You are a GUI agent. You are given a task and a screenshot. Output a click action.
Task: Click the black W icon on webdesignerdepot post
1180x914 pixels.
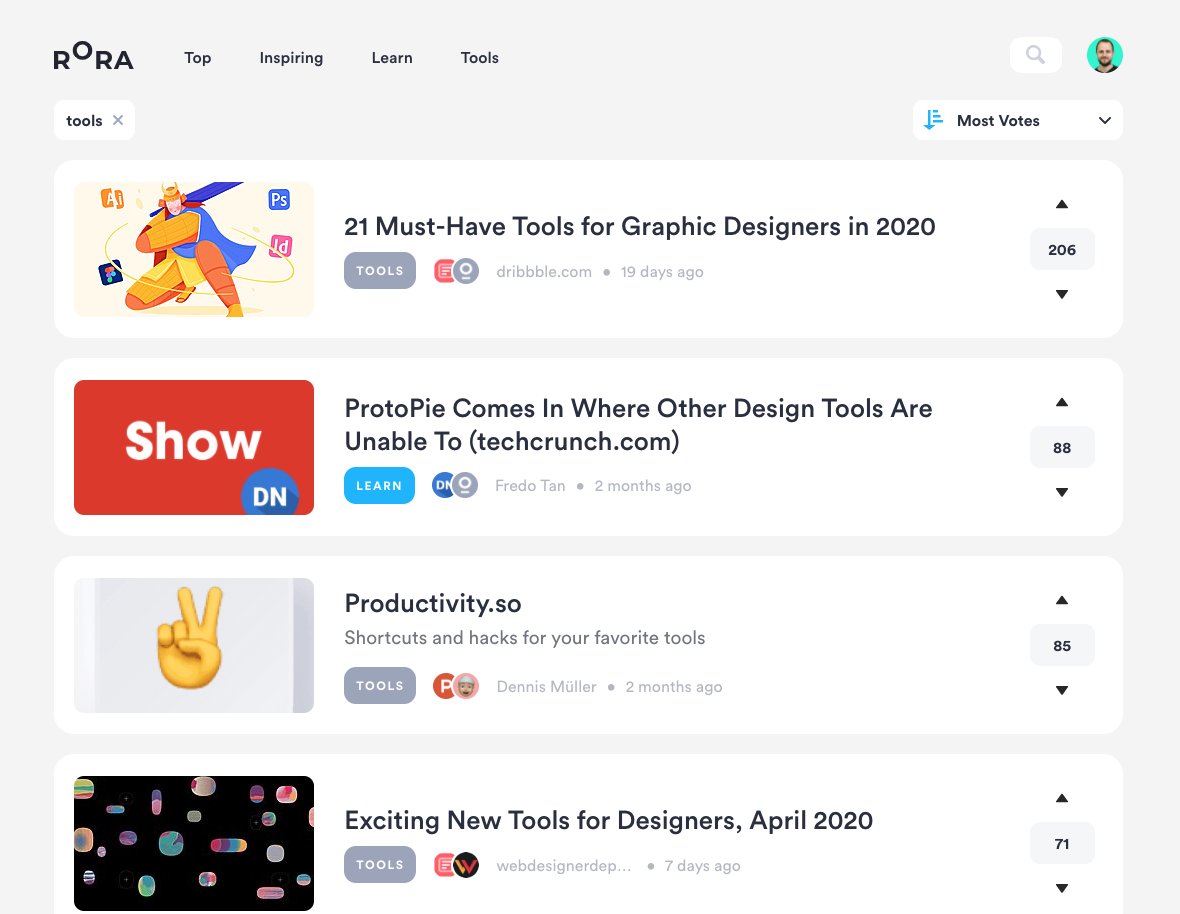click(x=465, y=864)
